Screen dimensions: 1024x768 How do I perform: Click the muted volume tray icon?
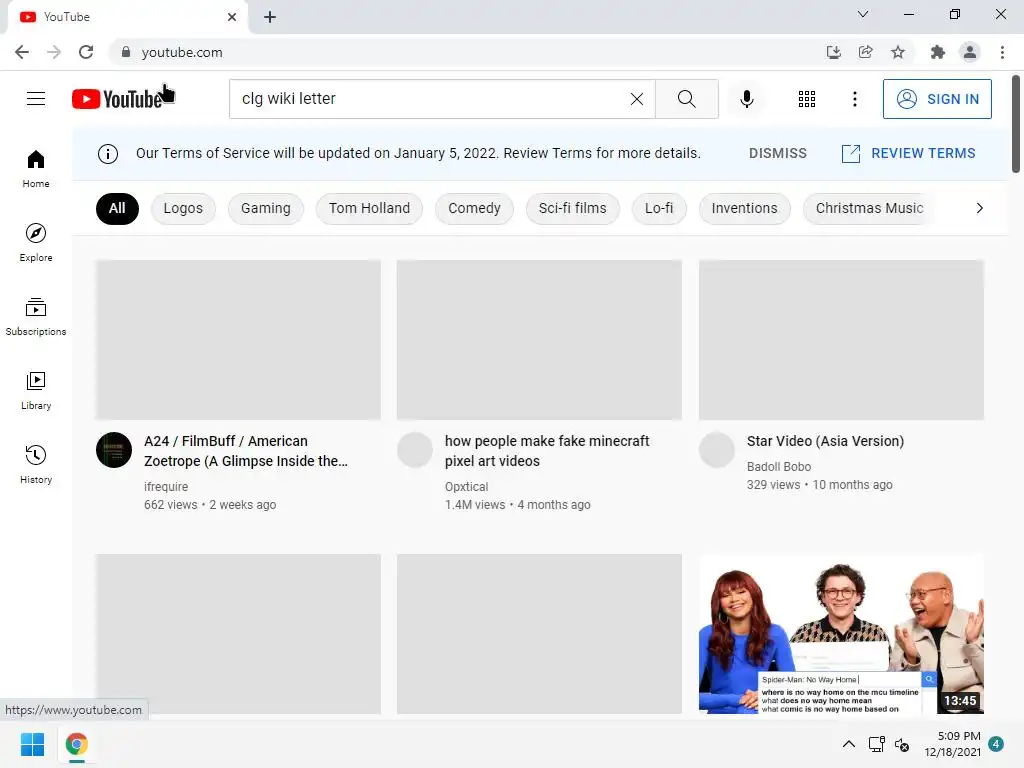902,744
